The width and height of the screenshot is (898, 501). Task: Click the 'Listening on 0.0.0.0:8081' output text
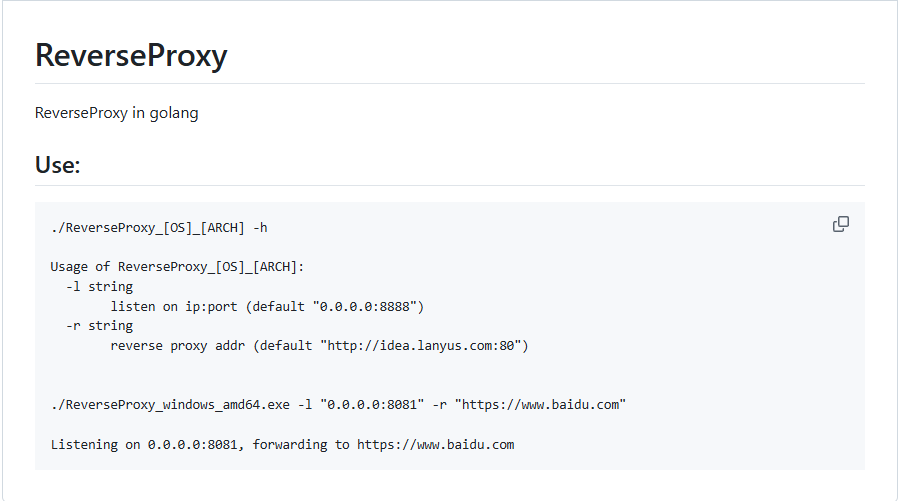143,444
